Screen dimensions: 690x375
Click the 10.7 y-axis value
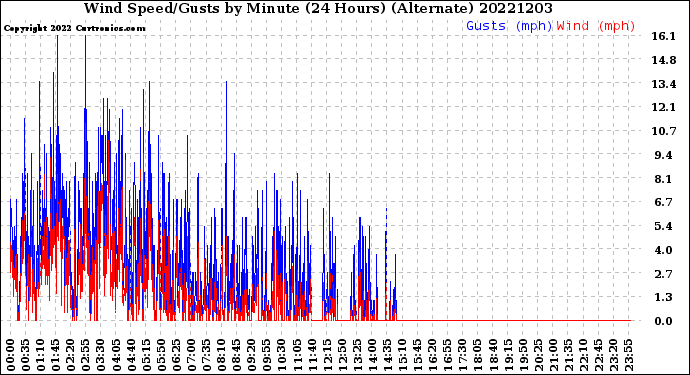(664, 131)
